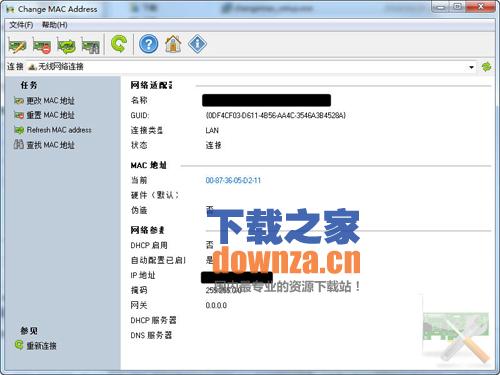This screenshot has width=500, height=375.
Task: Expand the 无线网络连接 connection dropdown
Action: pyautogui.click(x=471, y=67)
